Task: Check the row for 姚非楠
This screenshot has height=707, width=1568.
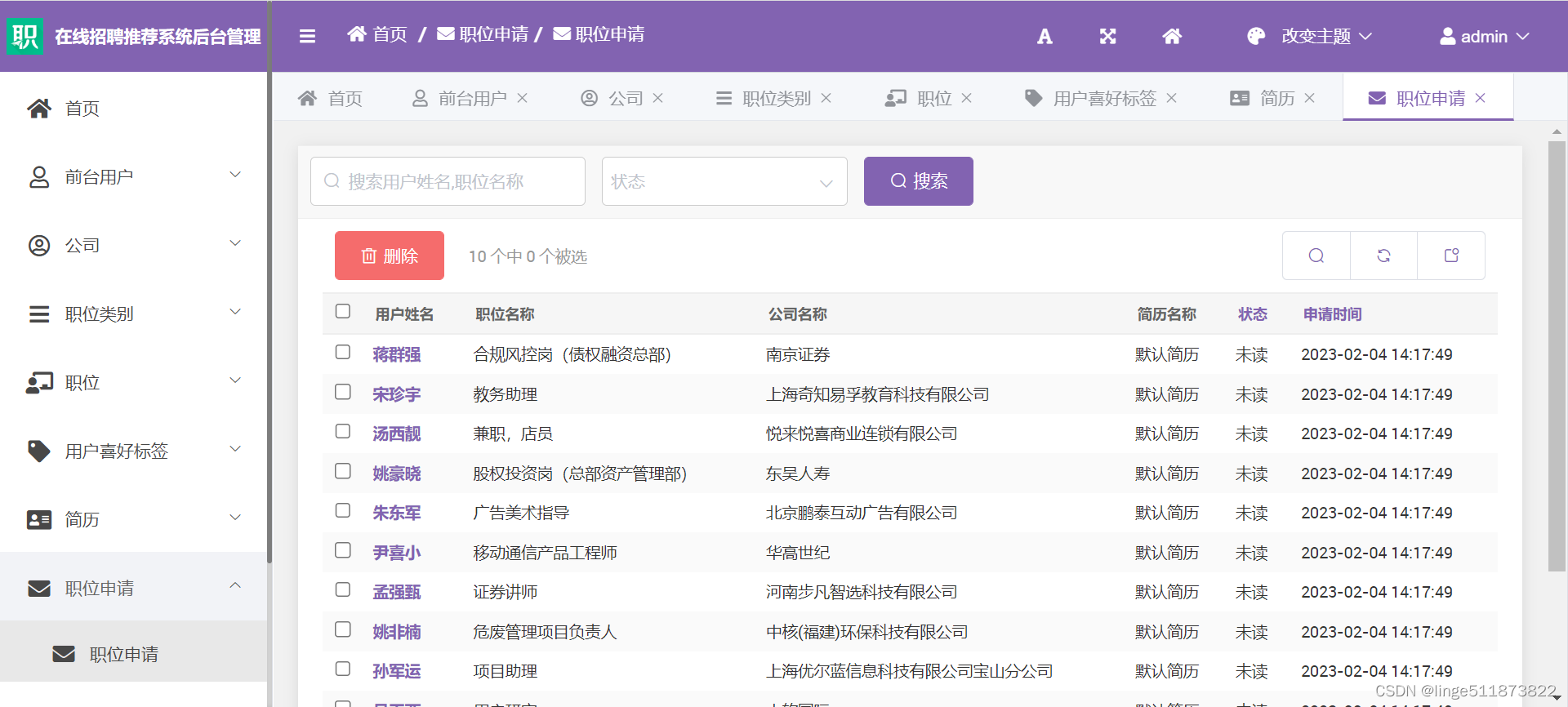Action: click(343, 629)
